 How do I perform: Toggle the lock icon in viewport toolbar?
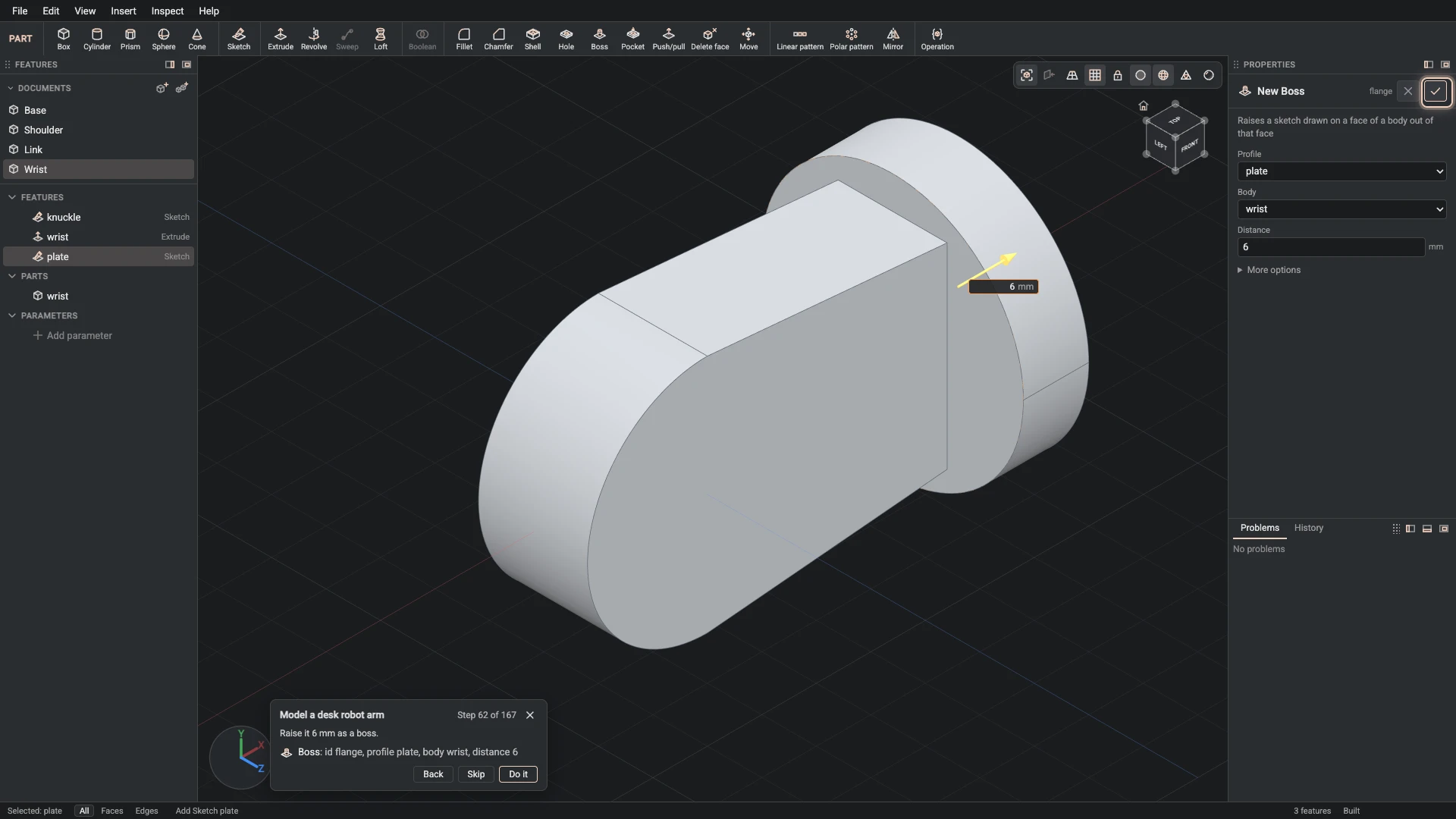[x=1118, y=75]
